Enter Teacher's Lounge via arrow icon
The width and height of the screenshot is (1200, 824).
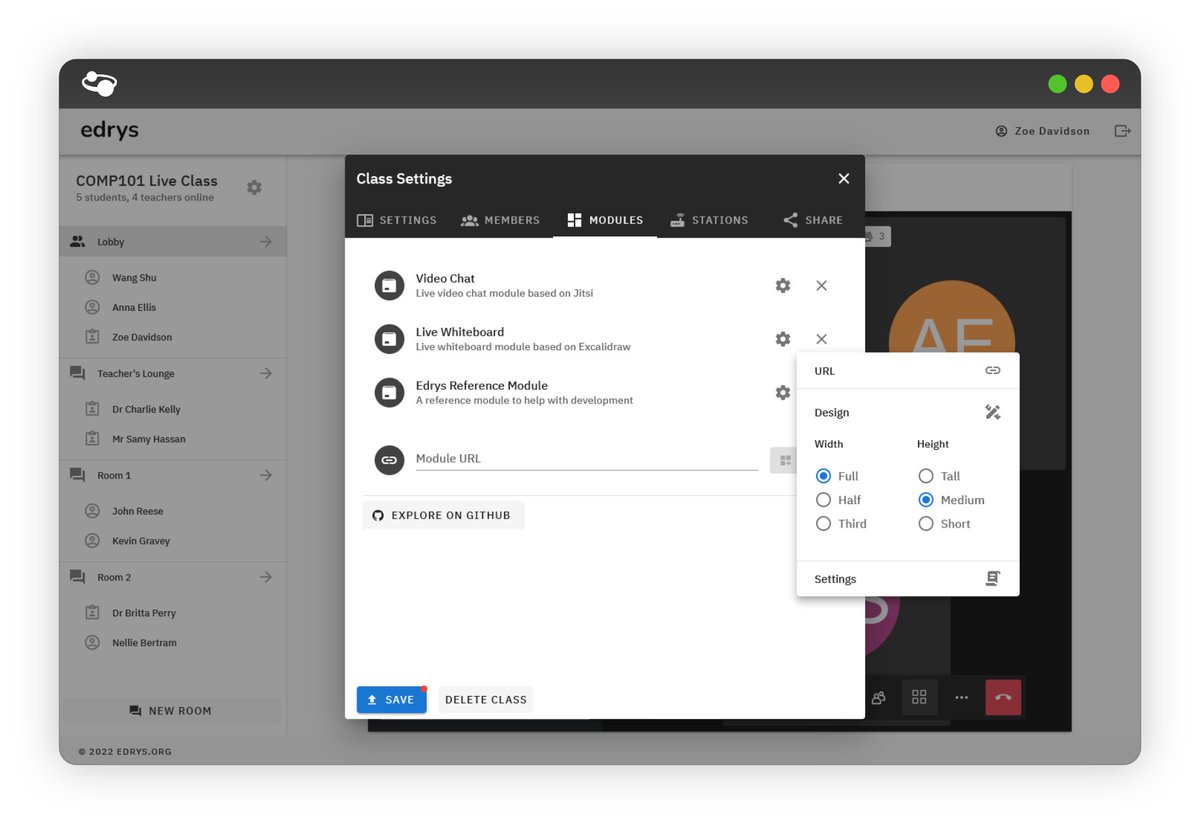click(x=266, y=373)
